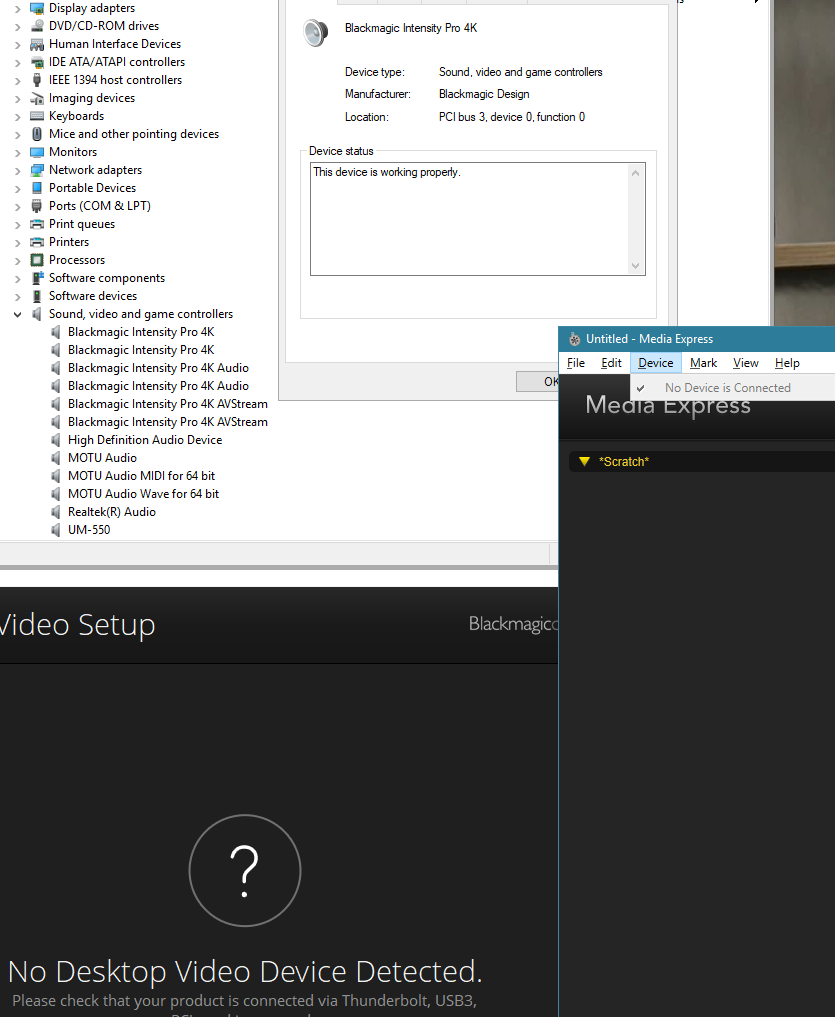Select first Blackmagic Intensity Pro 4K Audio

(x=158, y=368)
